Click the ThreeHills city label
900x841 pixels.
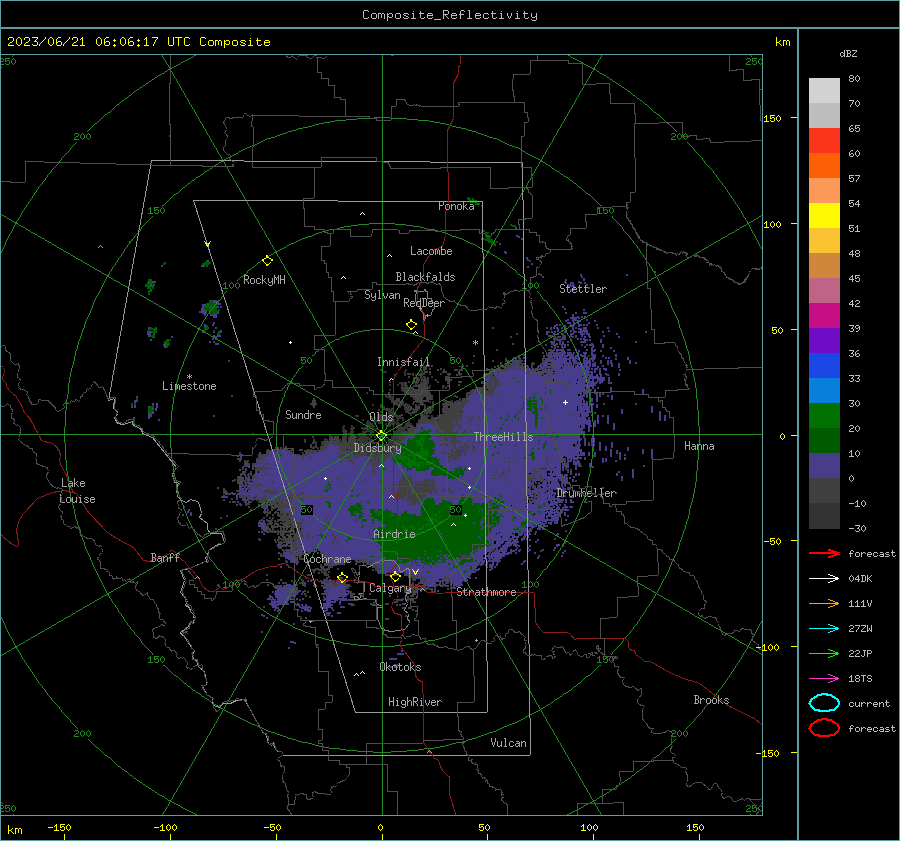pyautogui.click(x=503, y=437)
